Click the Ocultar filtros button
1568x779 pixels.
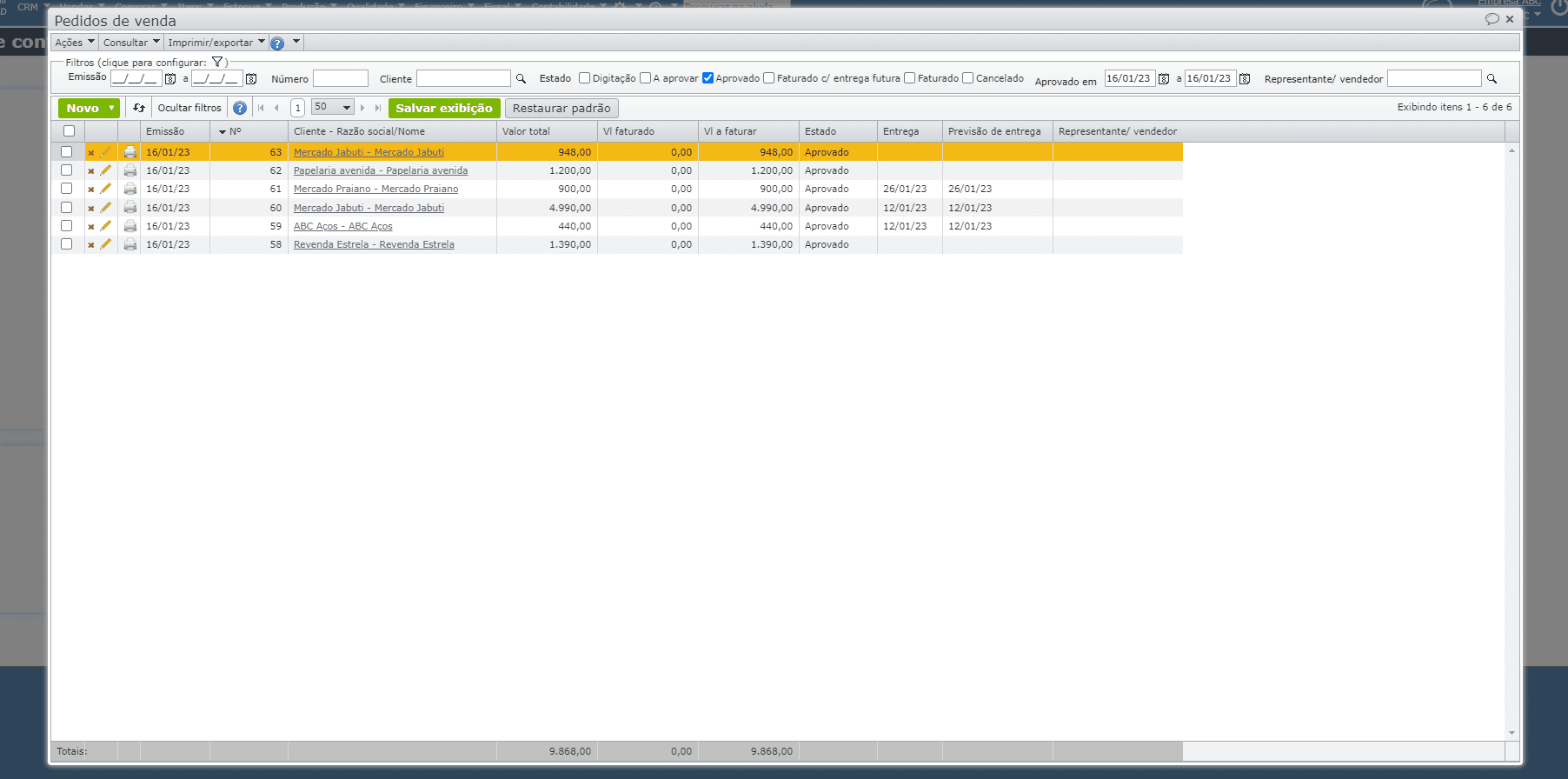189,108
